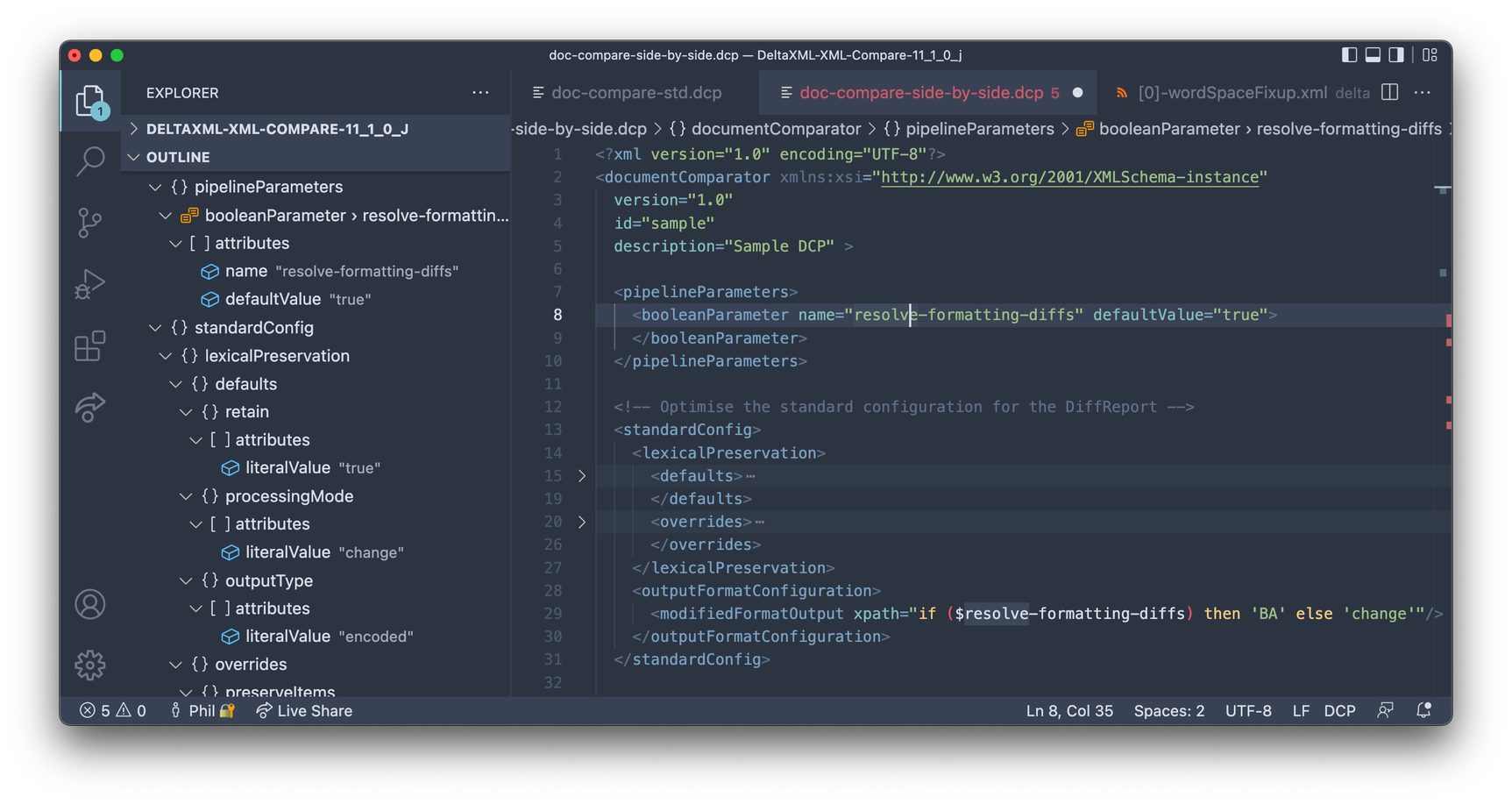Select UTF-8 encoding in the status bar
The image size is (1512, 804).
coord(1248,710)
